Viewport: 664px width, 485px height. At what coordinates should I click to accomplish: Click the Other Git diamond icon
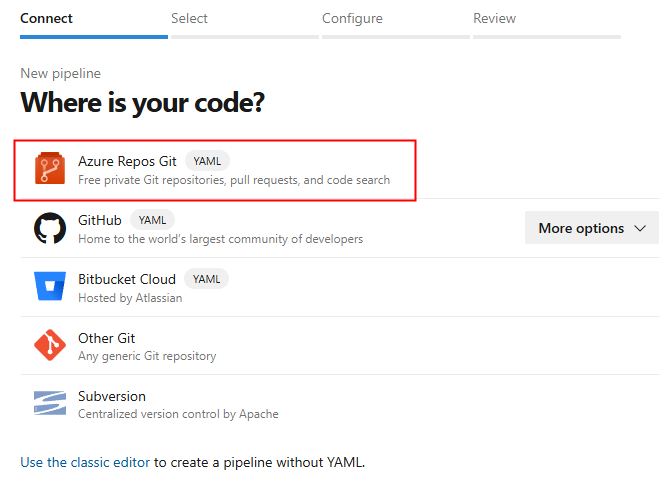point(50,345)
